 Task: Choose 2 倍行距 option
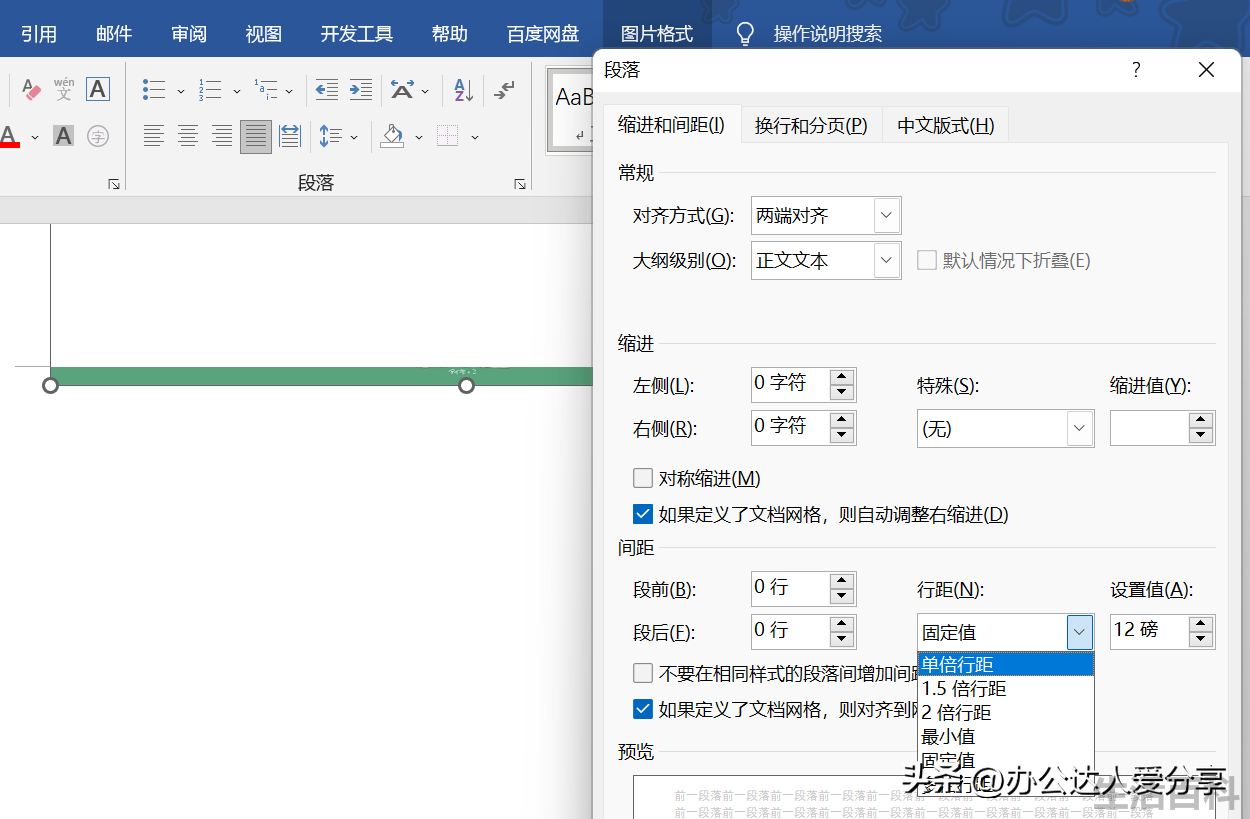[x=1005, y=713]
